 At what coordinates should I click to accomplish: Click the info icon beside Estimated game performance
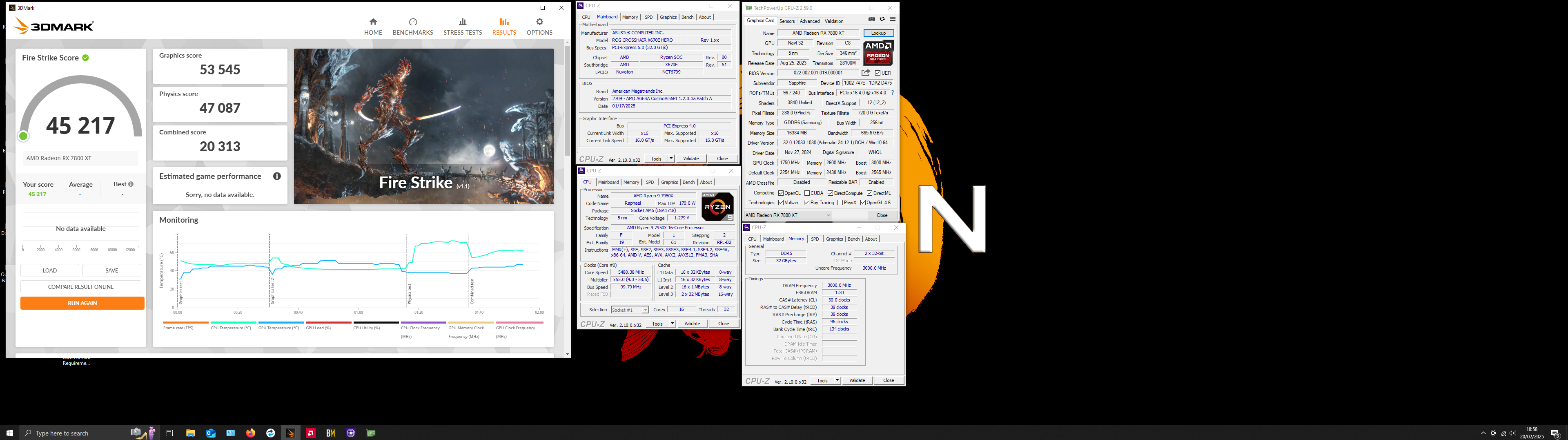277,176
